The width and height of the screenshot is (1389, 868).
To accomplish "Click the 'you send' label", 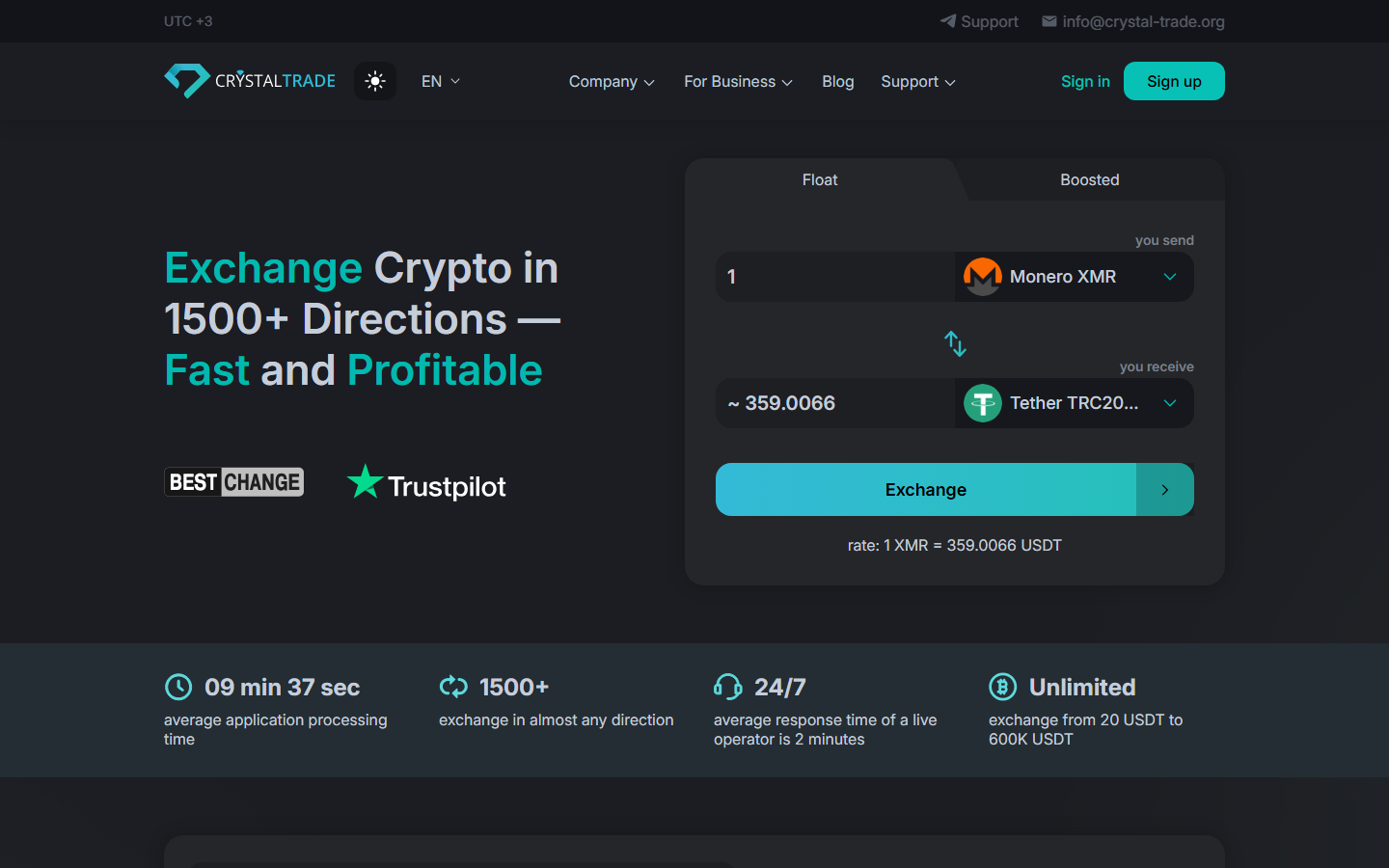I will (1164, 240).
